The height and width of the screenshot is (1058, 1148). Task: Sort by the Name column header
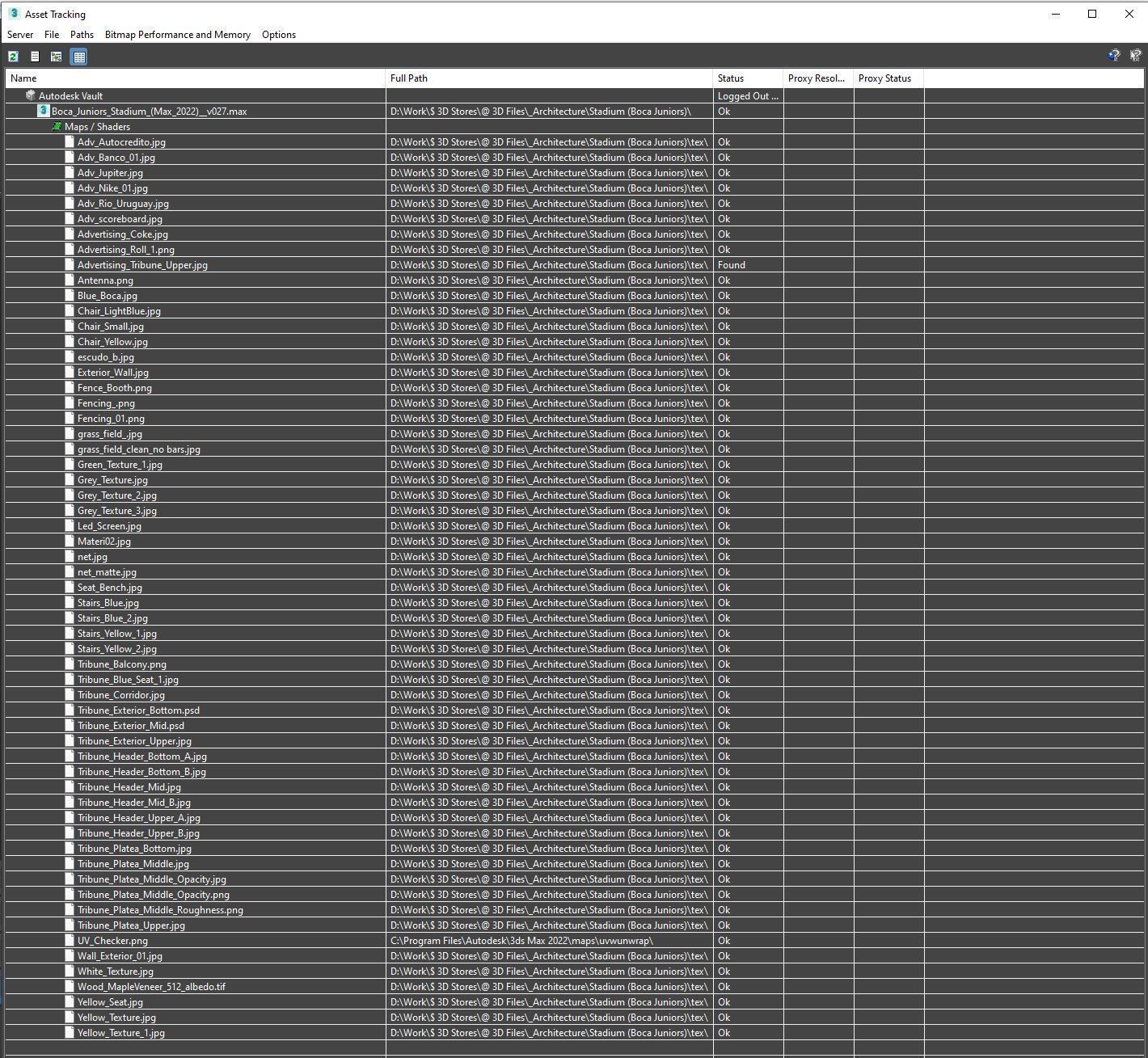coord(196,78)
